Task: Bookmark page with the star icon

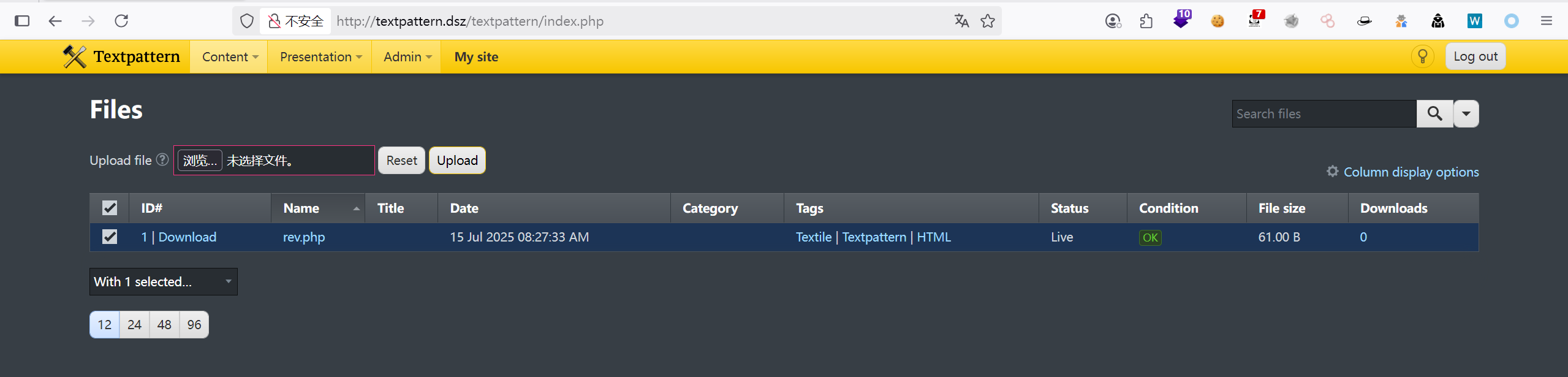Action: point(987,21)
